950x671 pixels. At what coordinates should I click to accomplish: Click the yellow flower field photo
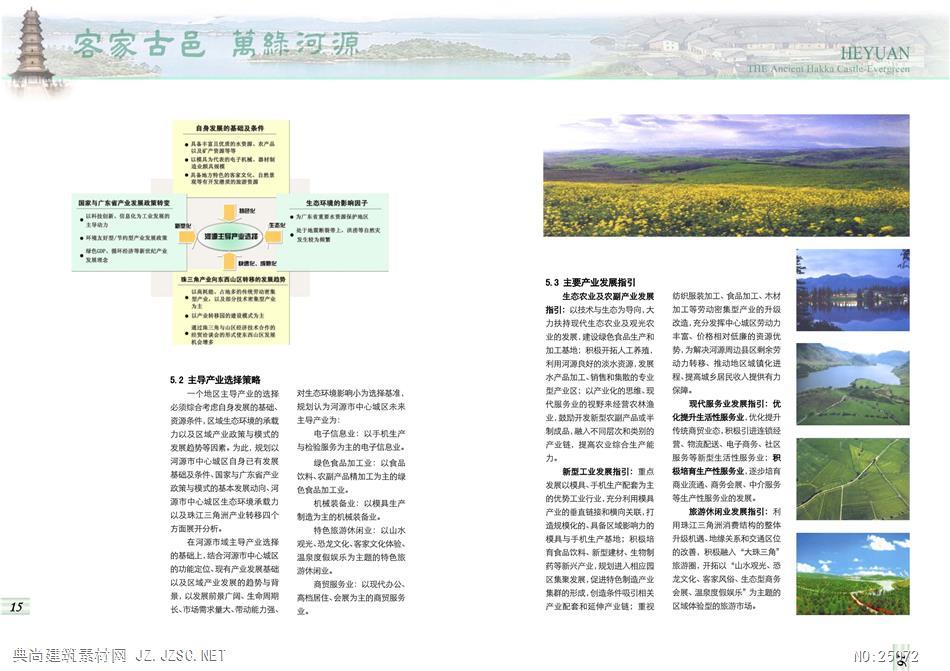[x=726, y=175]
